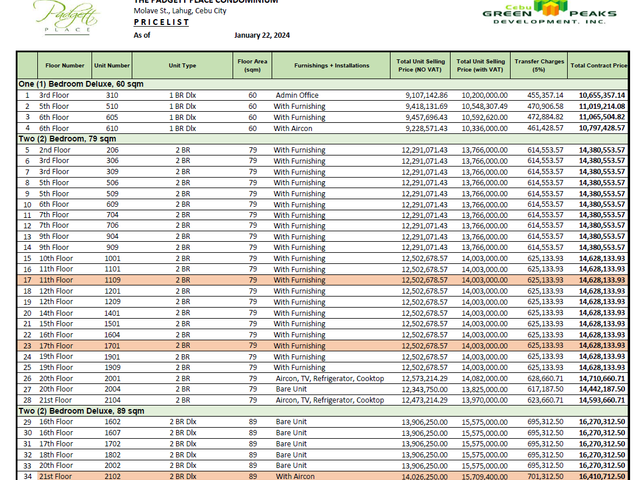Screen dimensions: 640x480
Task: Click the Cebu Green Peaks Development logo
Action: pyautogui.click(x=549, y=12)
